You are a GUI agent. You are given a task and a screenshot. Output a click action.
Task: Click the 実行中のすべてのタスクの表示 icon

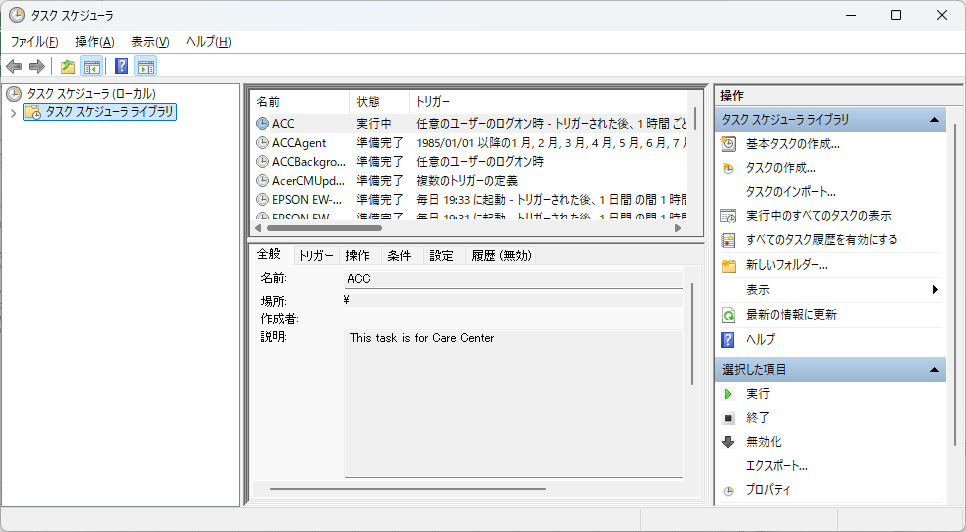728,216
